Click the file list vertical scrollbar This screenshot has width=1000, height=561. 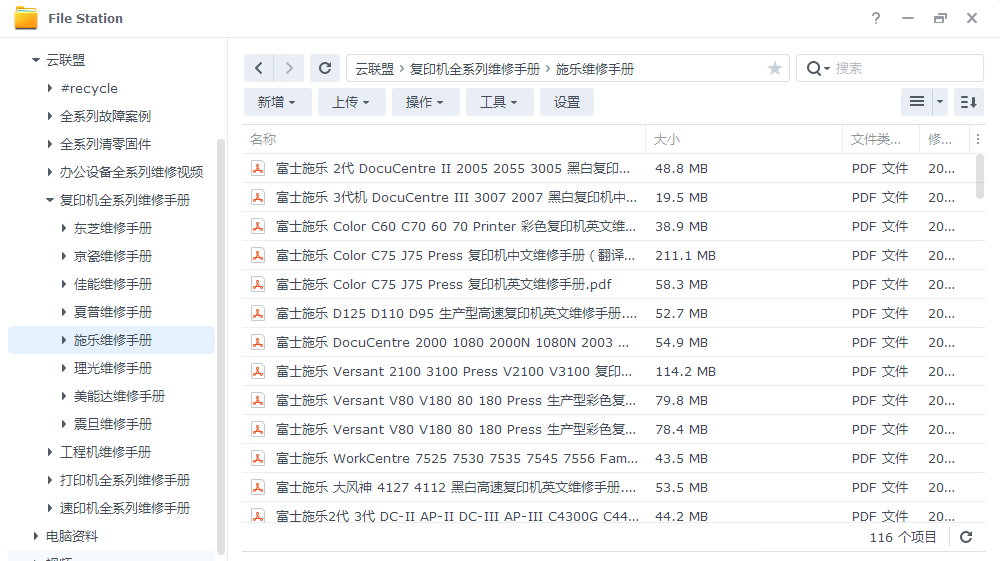click(x=980, y=177)
